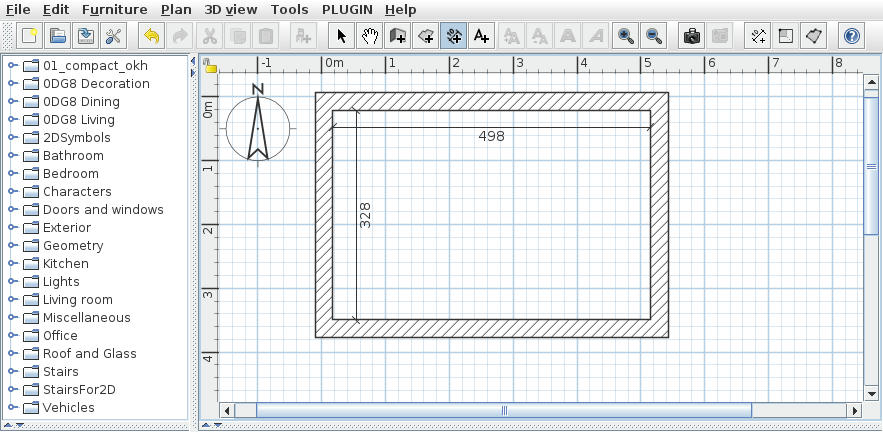Click the Add furniture icon in the toolbar

[x=303, y=37]
